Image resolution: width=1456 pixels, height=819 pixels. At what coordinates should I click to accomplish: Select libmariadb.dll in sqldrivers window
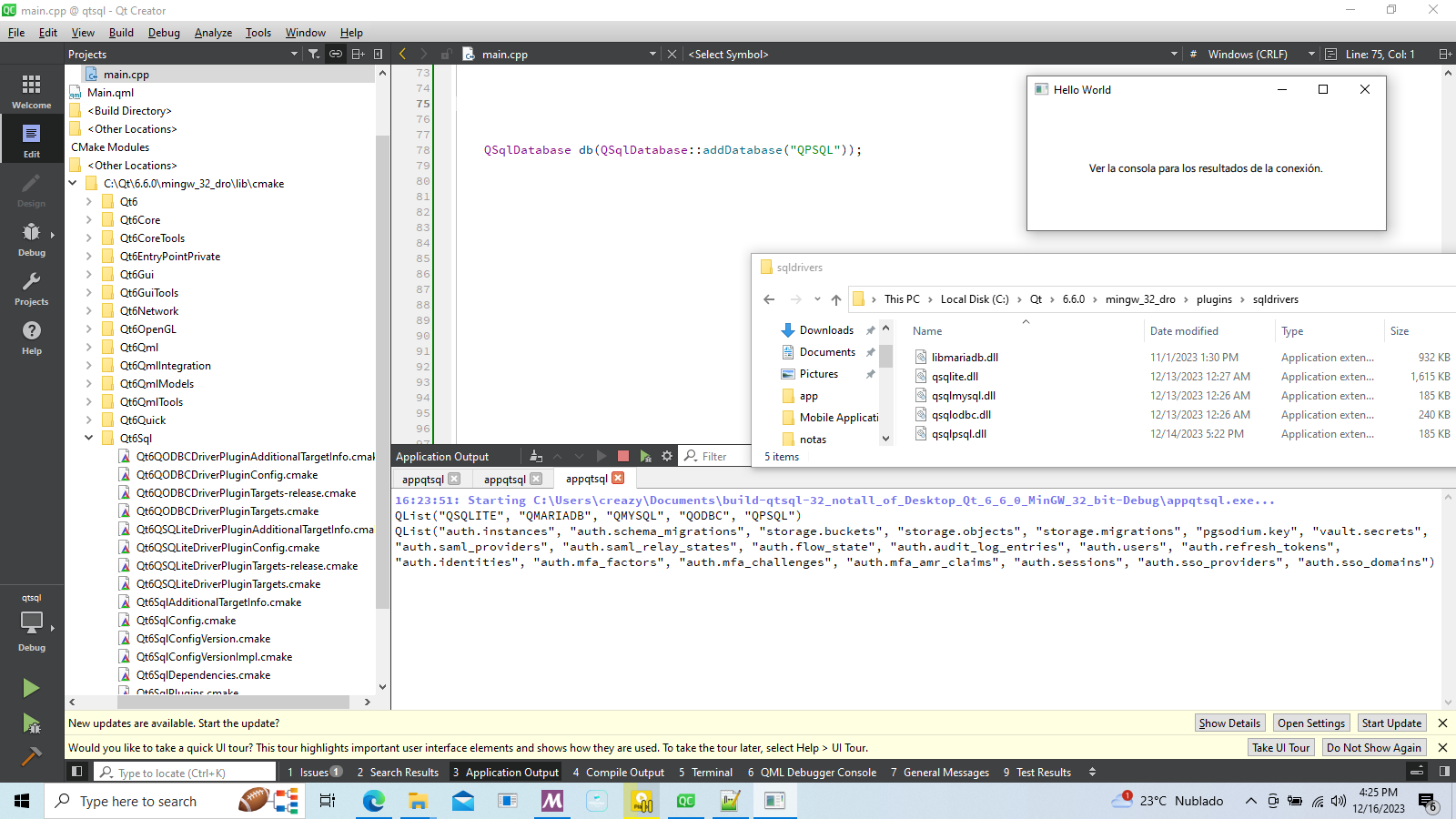[965, 358]
